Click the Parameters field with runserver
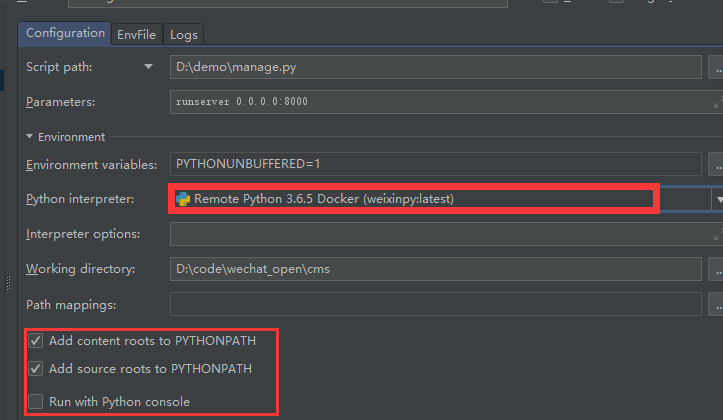 tap(446, 102)
